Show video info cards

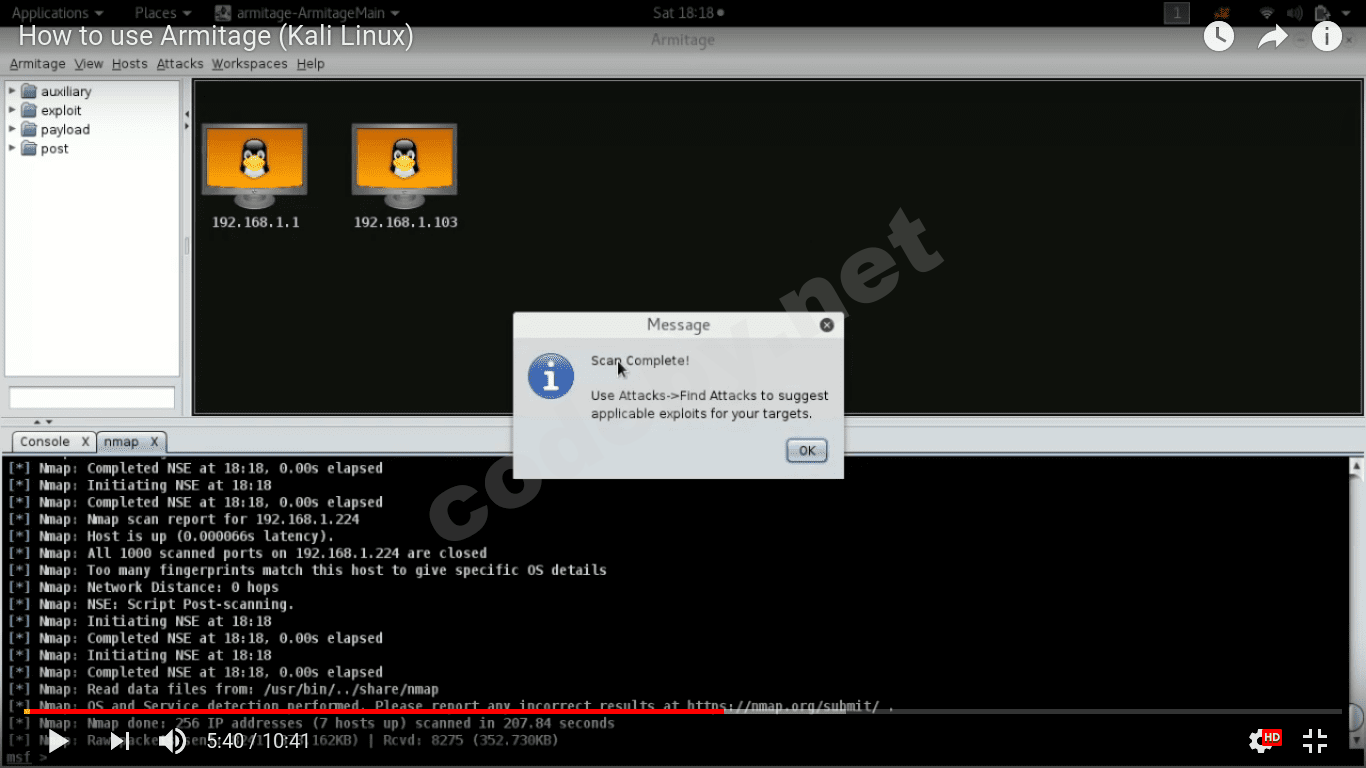1326,37
